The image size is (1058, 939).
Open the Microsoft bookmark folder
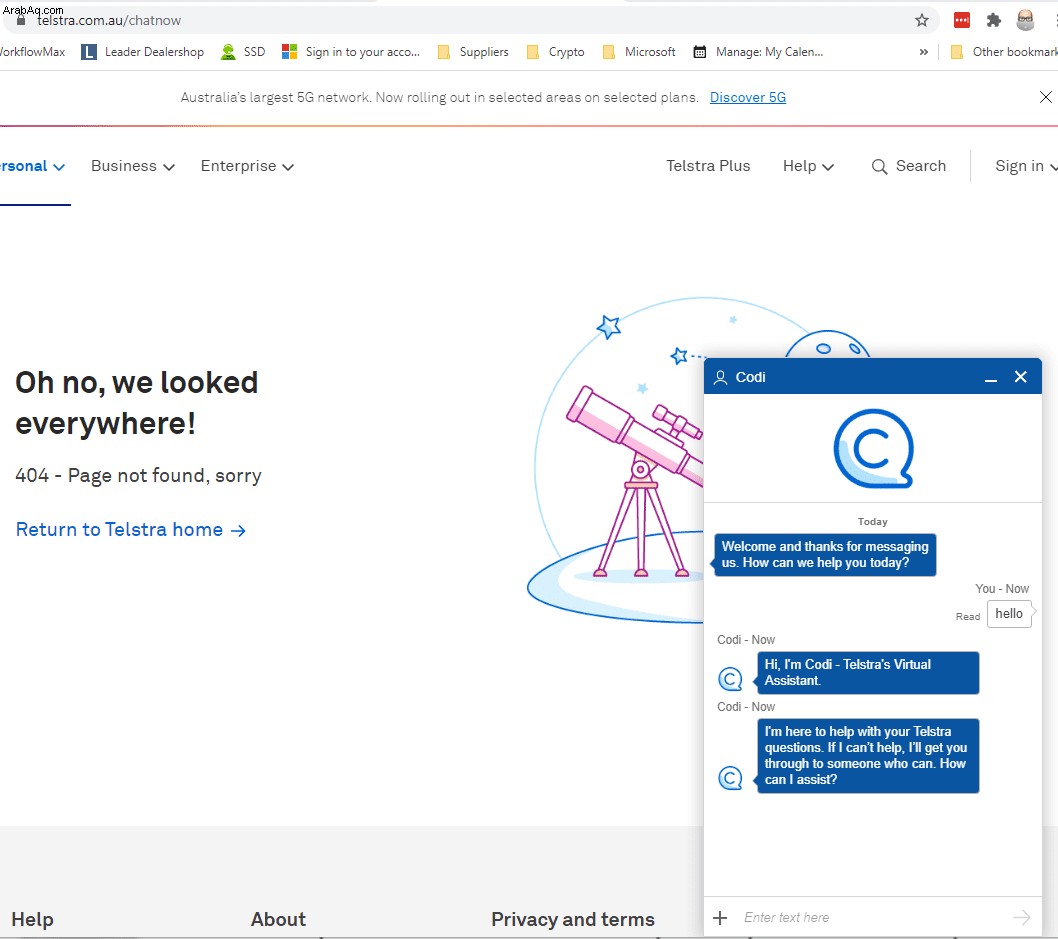tap(638, 52)
